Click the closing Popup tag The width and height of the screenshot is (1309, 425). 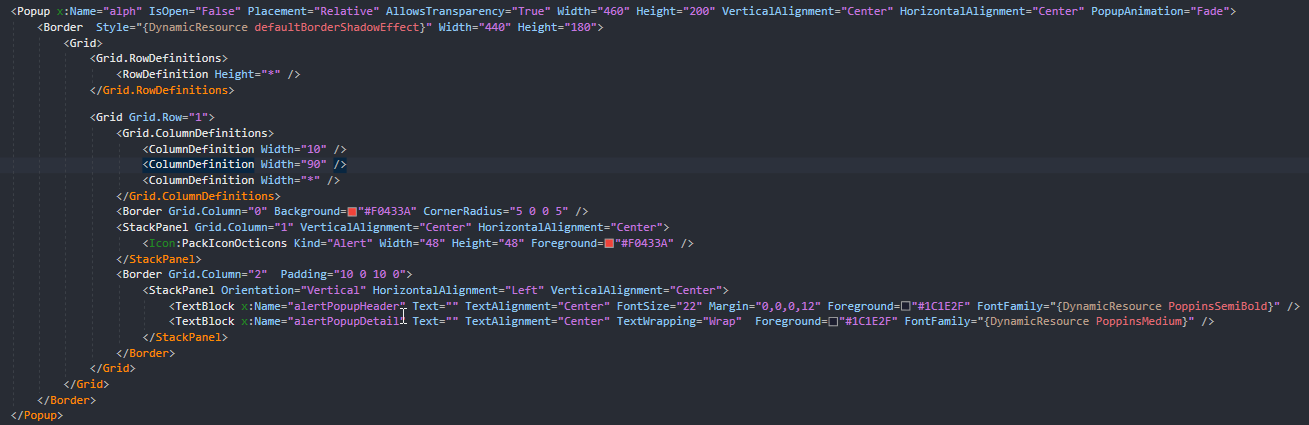click(x=36, y=414)
